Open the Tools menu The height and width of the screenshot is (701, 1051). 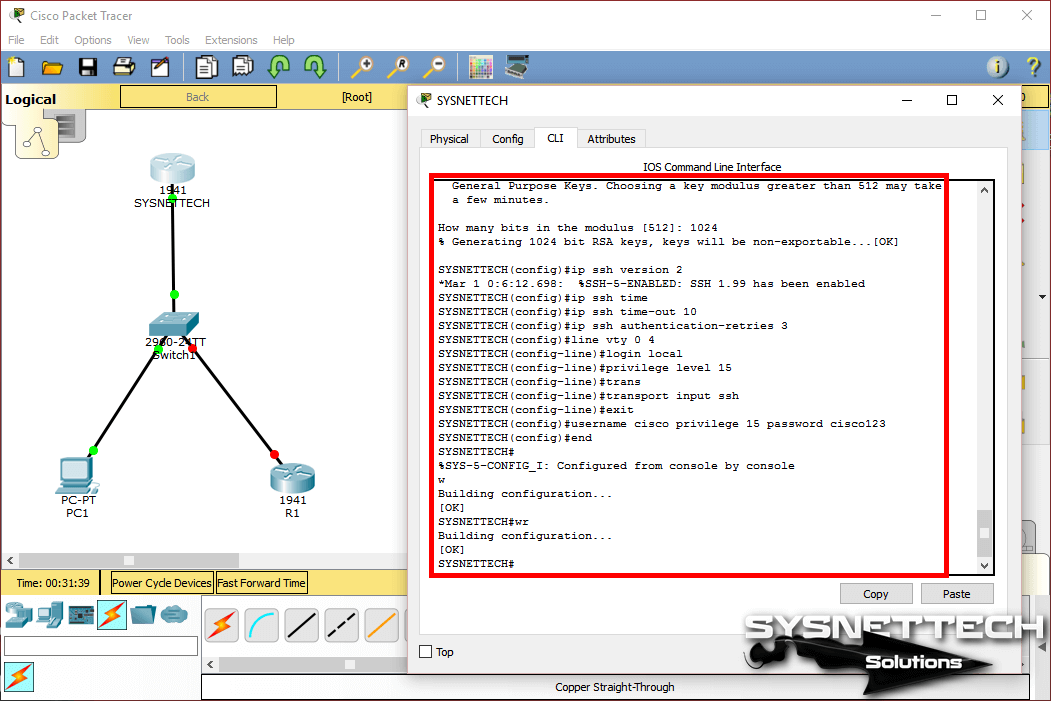[x=177, y=40]
